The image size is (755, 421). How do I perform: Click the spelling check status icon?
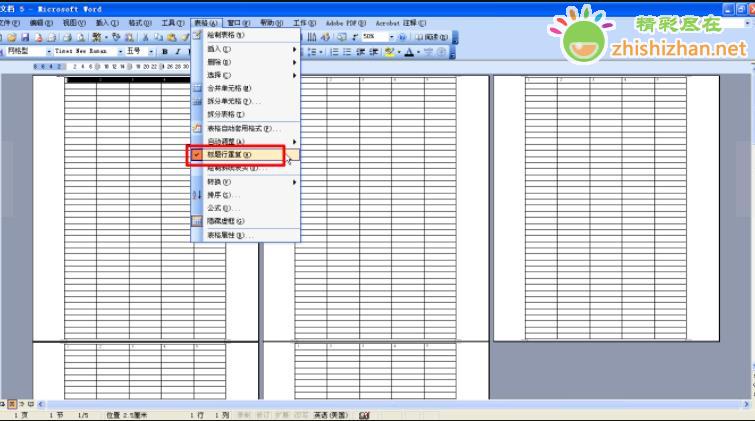coord(364,415)
